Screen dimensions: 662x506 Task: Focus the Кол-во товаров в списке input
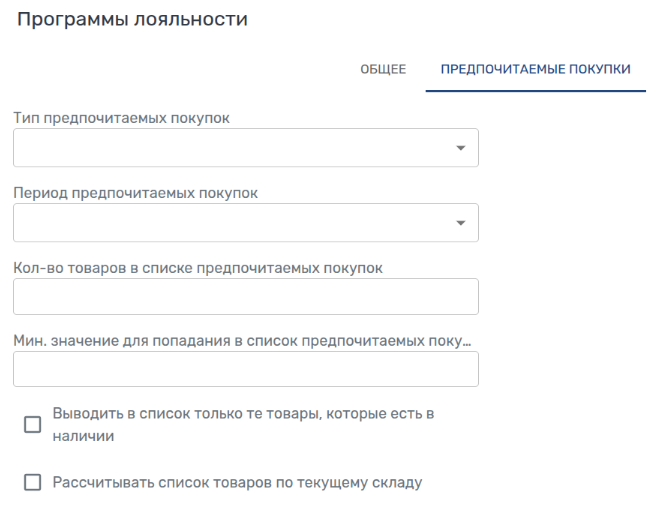click(245, 297)
